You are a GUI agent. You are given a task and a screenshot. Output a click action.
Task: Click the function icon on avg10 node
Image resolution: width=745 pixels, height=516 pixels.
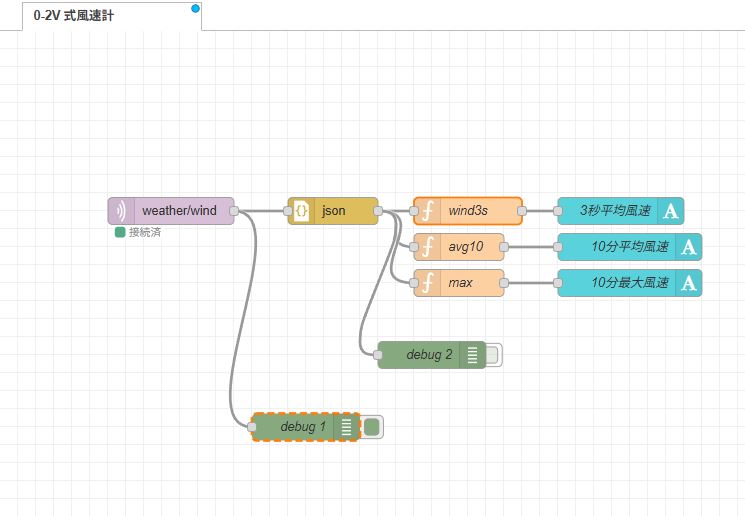428,247
